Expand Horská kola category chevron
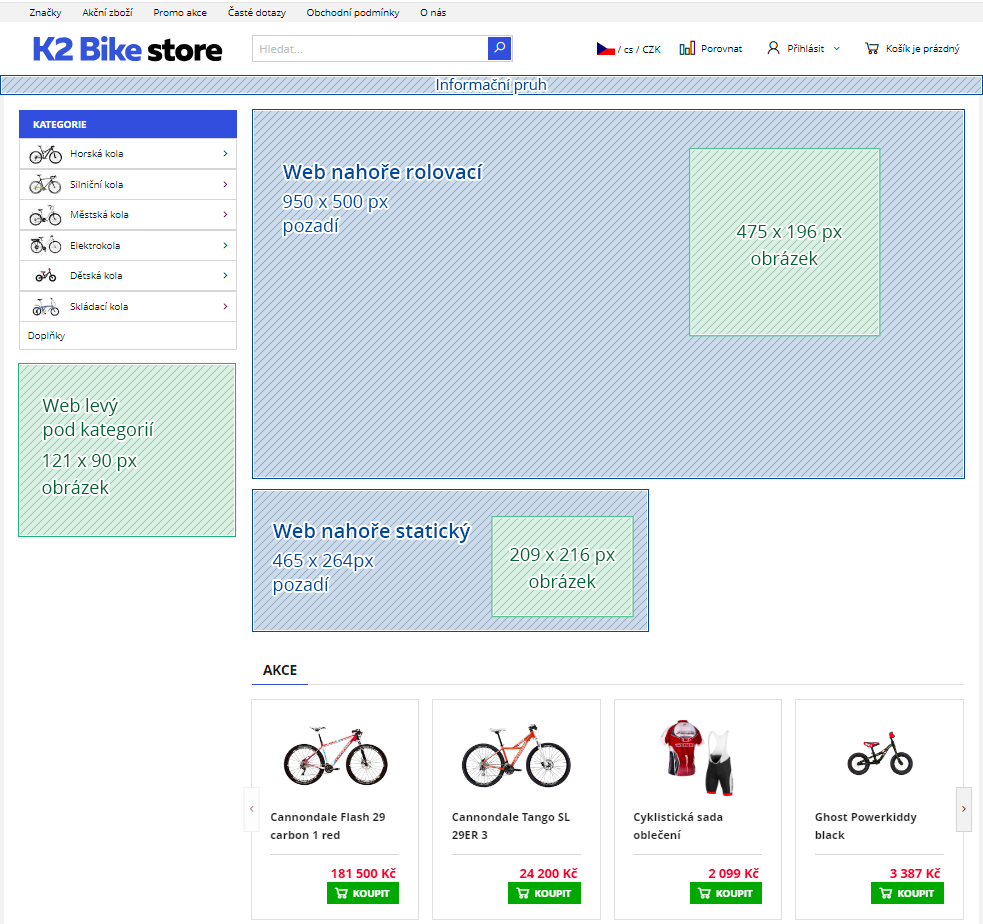Image resolution: width=983 pixels, height=924 pixels. tap(225, 154)
